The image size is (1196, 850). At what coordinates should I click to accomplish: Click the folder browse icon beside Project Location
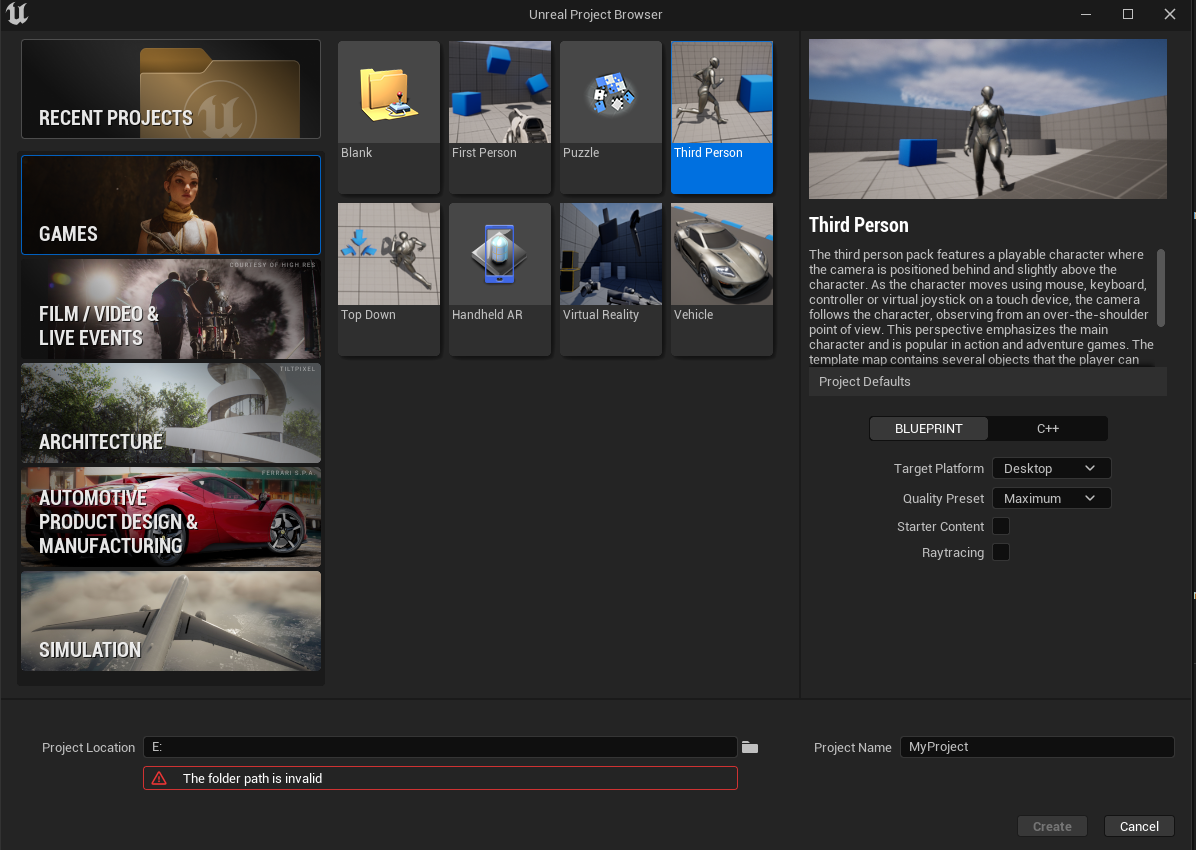coord(750,747)
